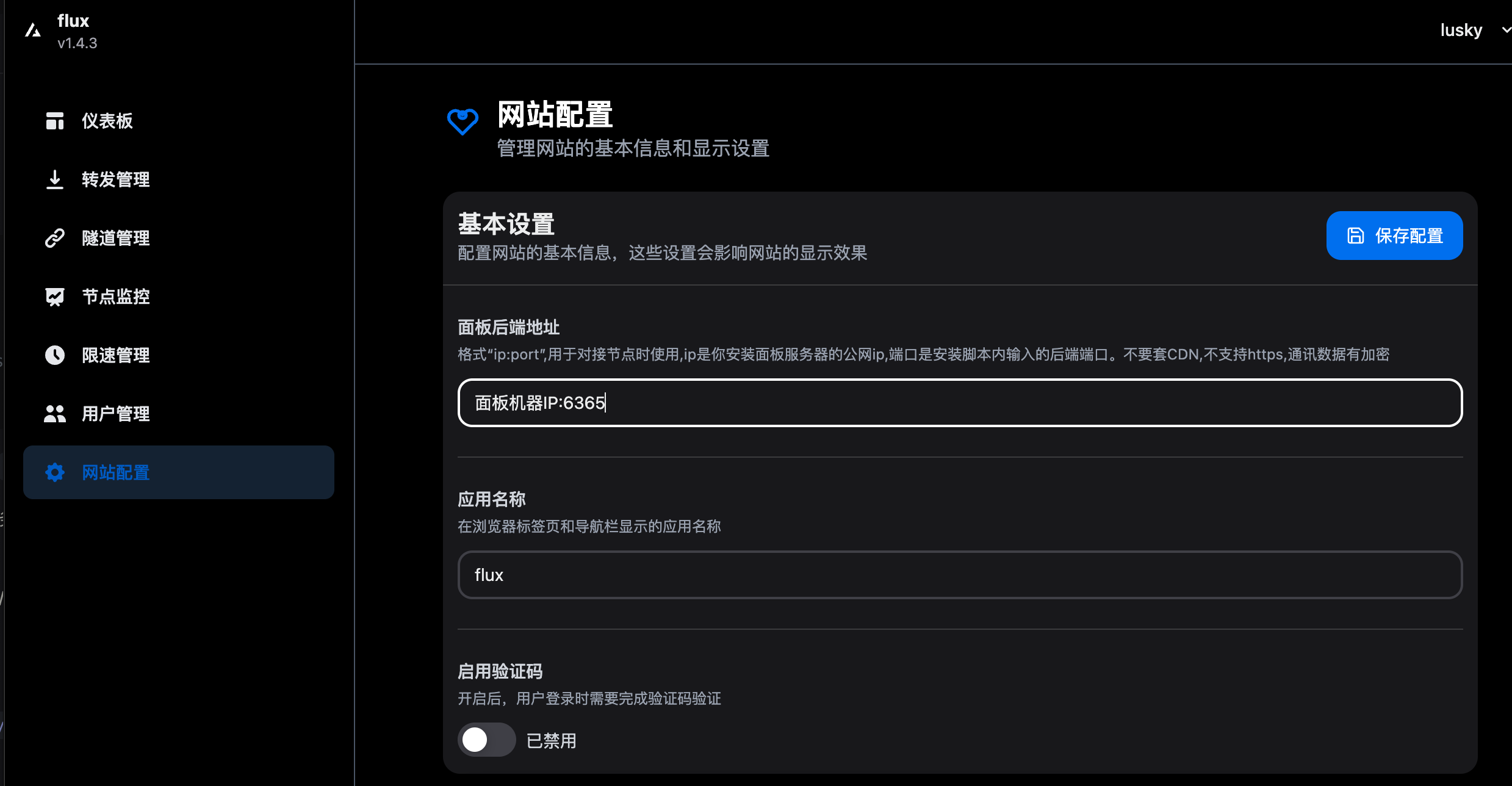Click the flux logo icon
Image resolution: width=1512 pixels, height=786 pixels.
(33, 31)
